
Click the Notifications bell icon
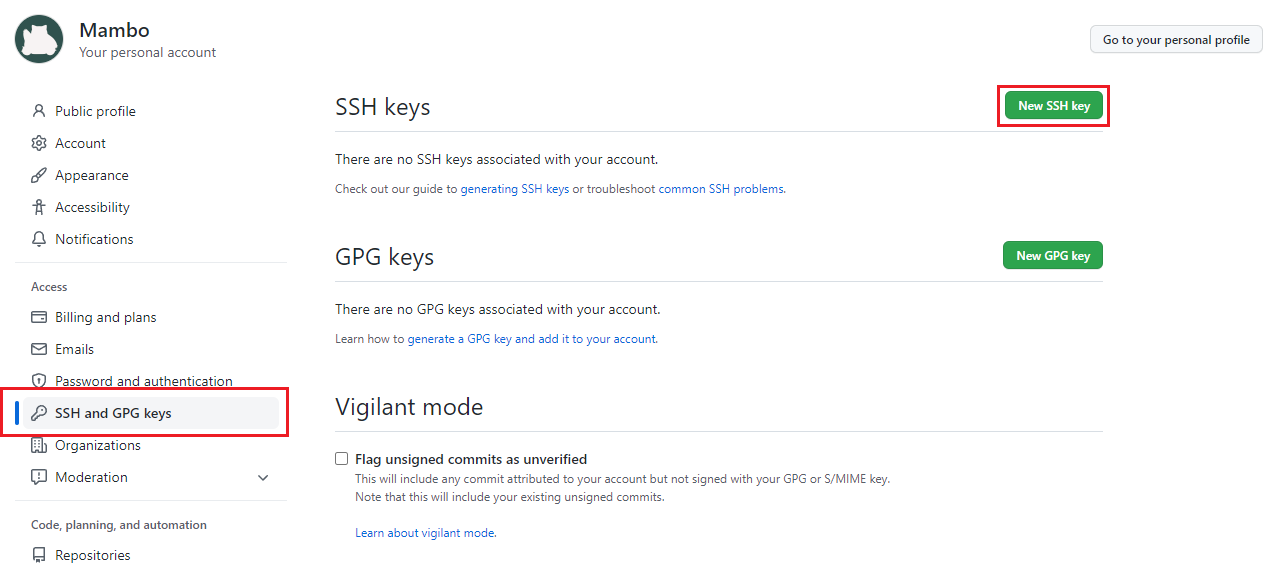pos(39,239)
